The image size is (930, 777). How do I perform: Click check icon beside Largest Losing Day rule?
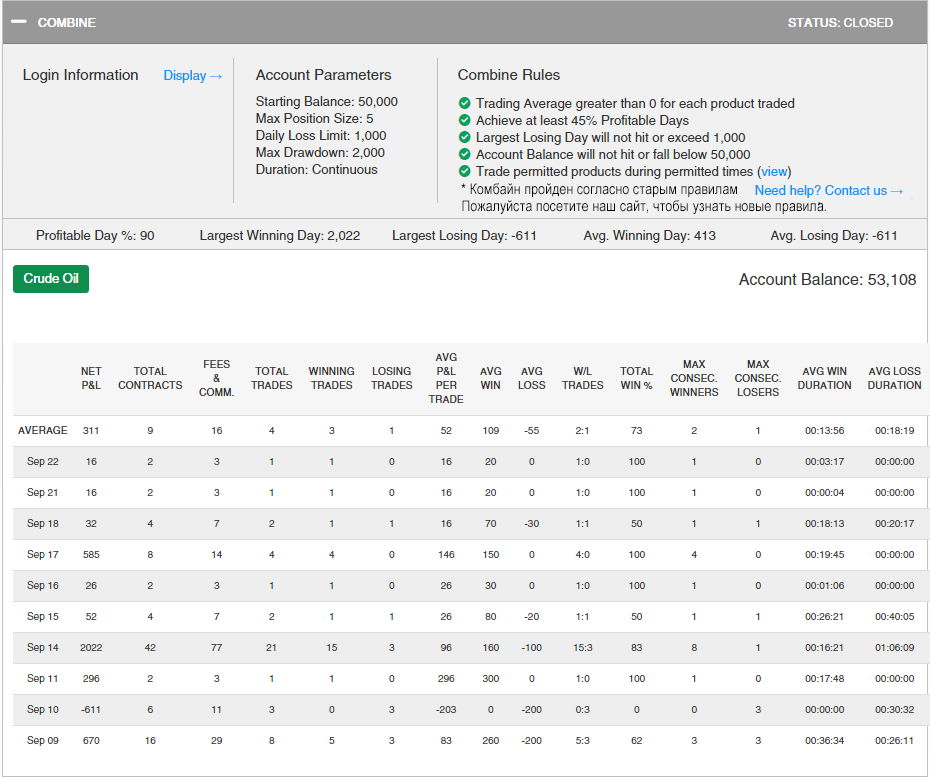pos(465,137)
